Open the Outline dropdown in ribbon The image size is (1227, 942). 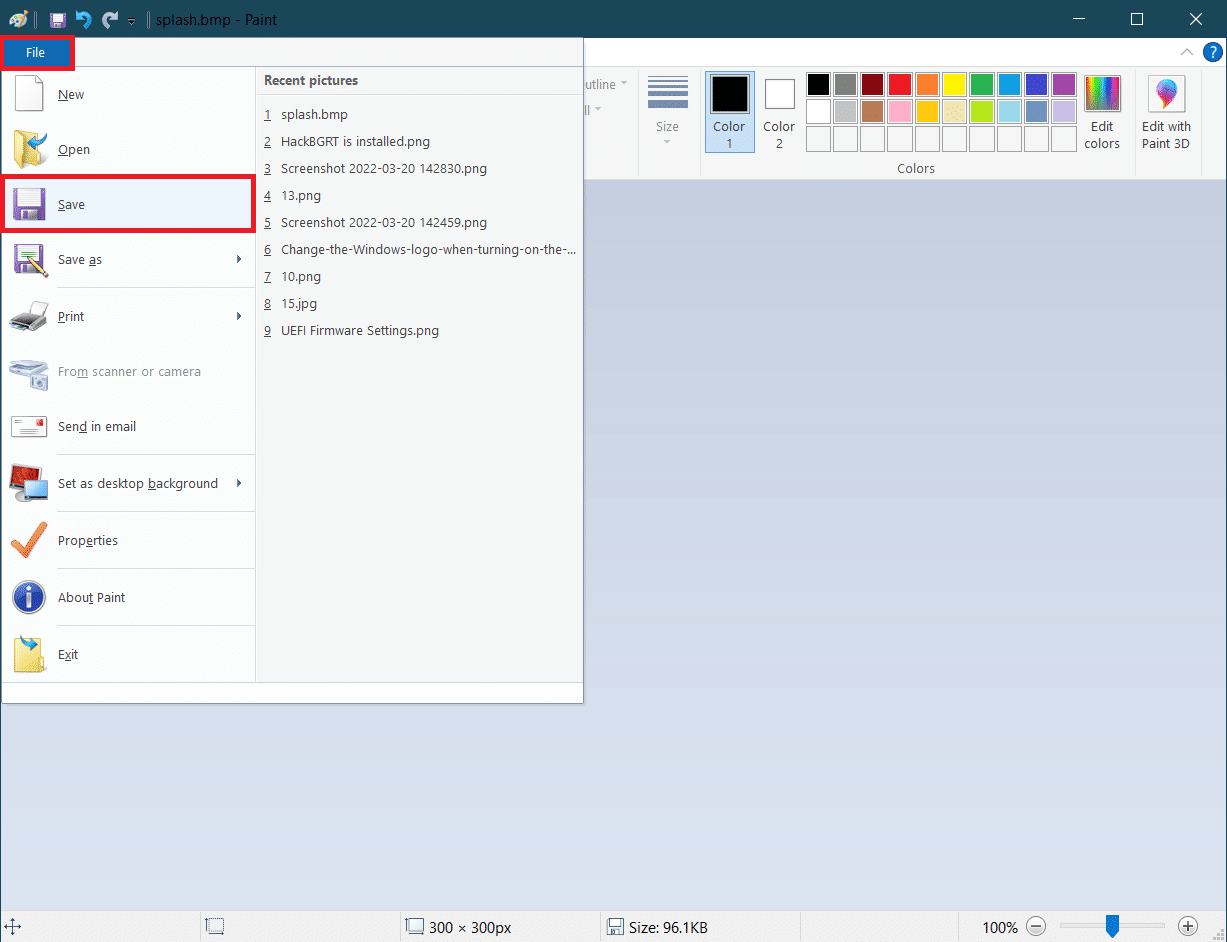tap(606, 84)
